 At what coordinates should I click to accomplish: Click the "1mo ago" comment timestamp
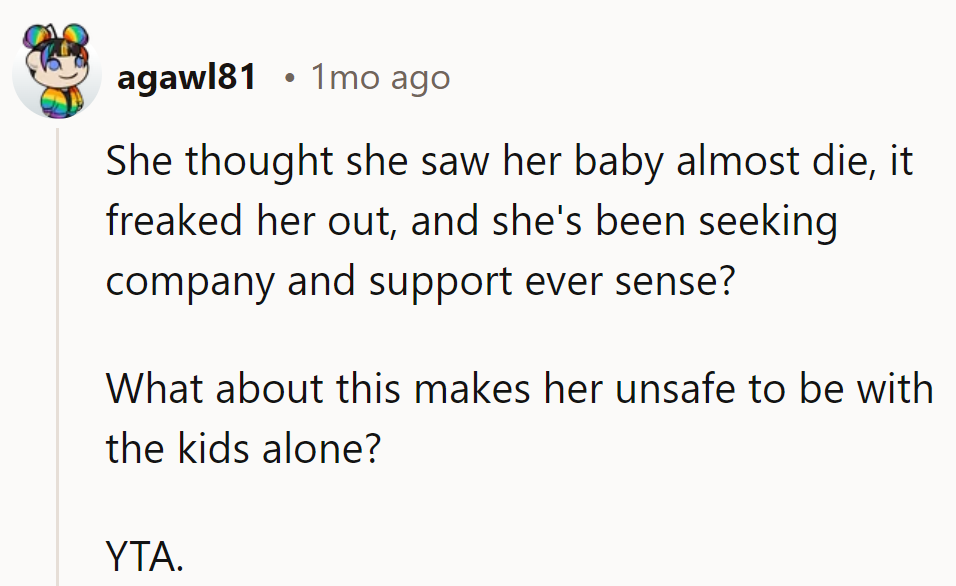(380, 77)
